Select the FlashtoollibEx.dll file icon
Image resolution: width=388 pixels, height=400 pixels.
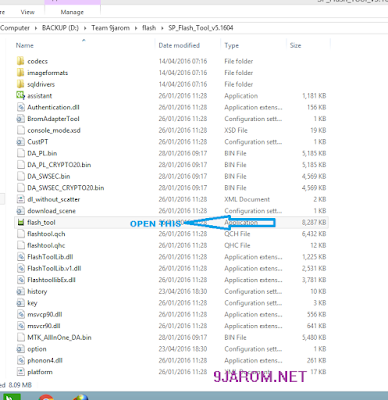click(20, 280)
